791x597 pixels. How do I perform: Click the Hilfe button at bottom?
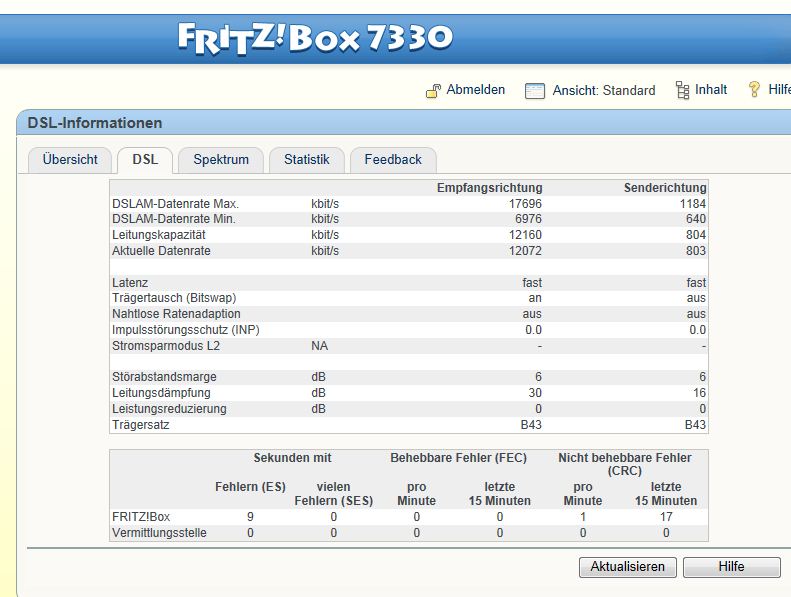pos(731,567)
